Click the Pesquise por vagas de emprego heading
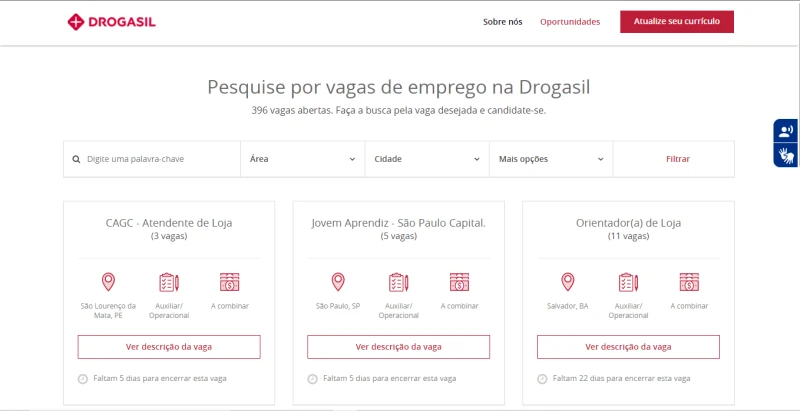Viewport: 800px width, 411px height. tap(398, 87)
